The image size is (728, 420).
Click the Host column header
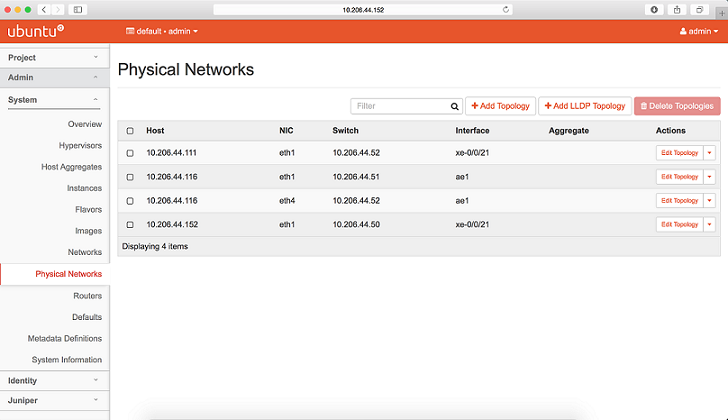click(155, 130)
